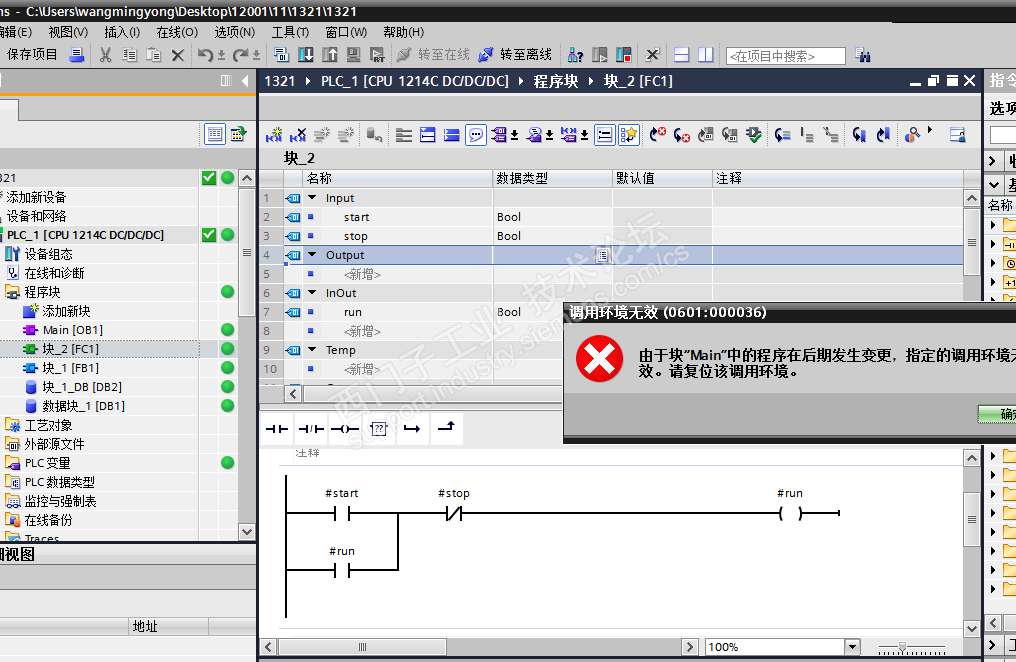Open the Help (帮助) menu
The image size is (1016, 662).
coord(403,32)
